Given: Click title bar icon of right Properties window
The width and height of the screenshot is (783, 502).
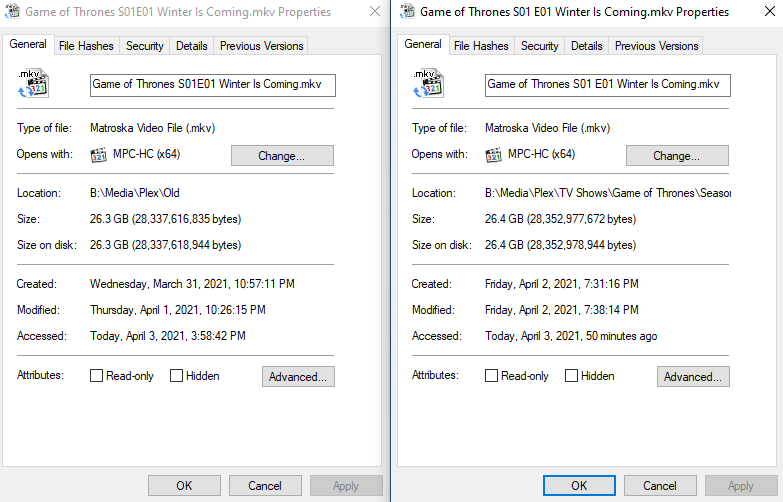Looking at the screenshot, I should click(407, 12).
